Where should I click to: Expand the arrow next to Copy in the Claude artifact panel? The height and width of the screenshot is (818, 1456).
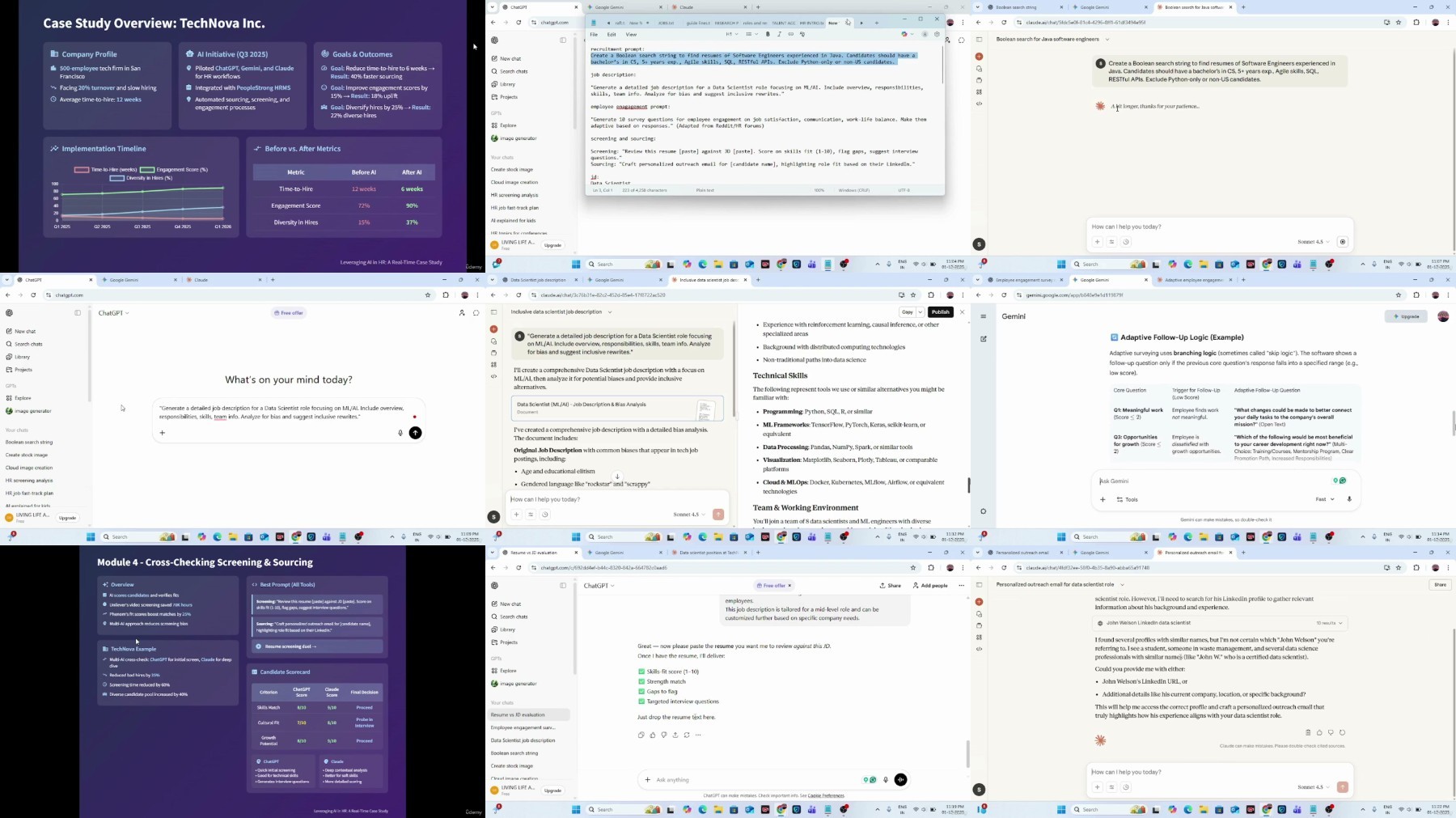tap(921, 312)
